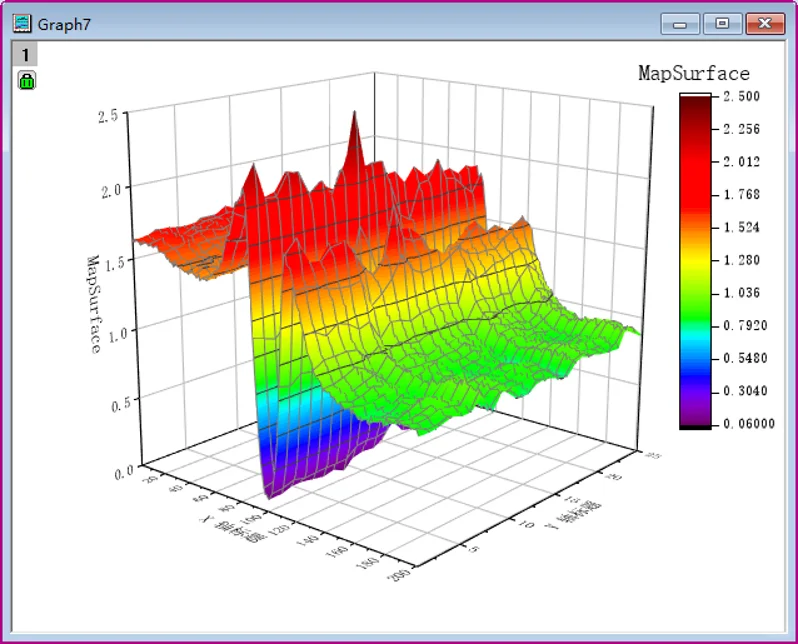Click the Y axis title text

pos(573,515)
